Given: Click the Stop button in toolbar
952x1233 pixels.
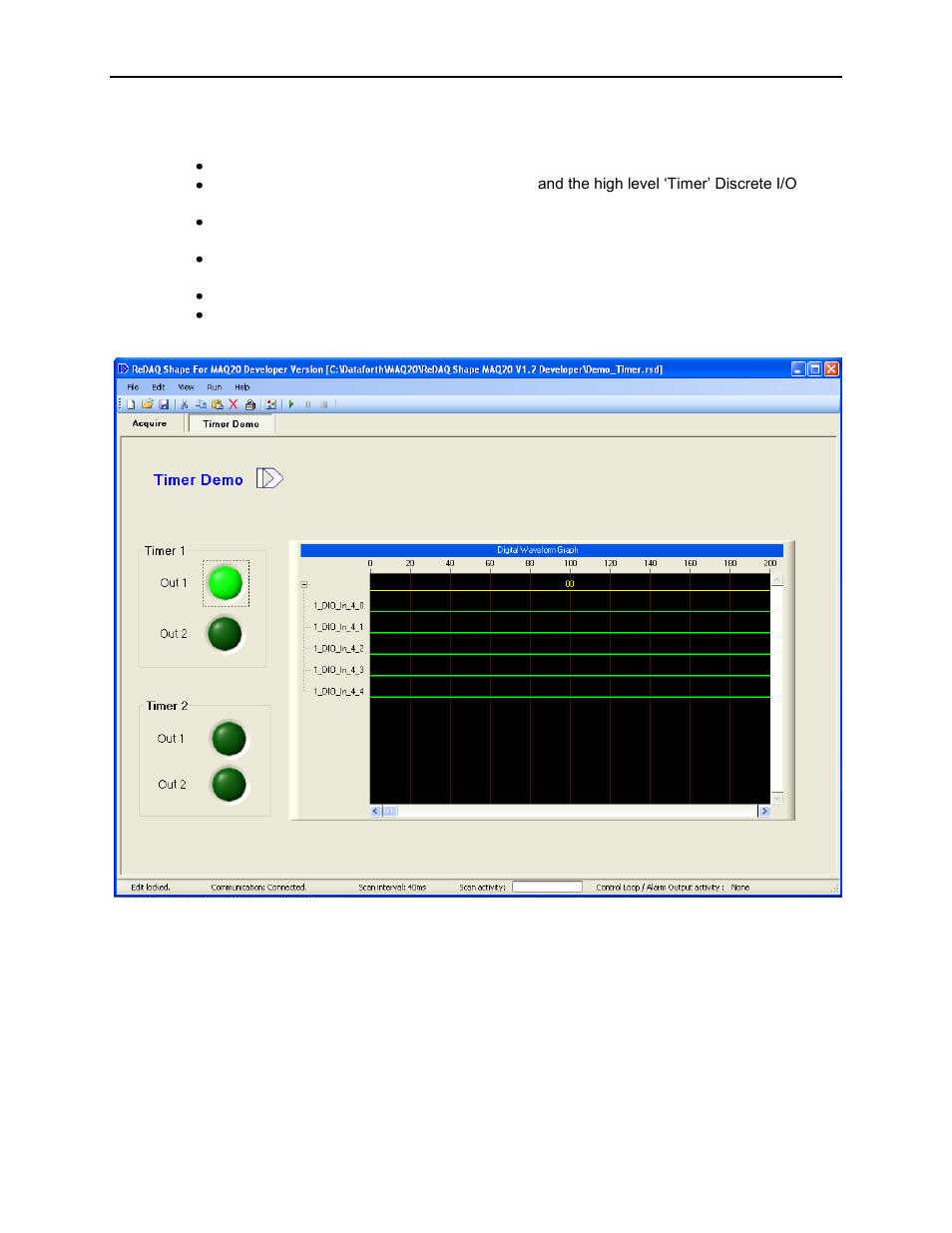Looking at the screenshot, I should [323, 404].
